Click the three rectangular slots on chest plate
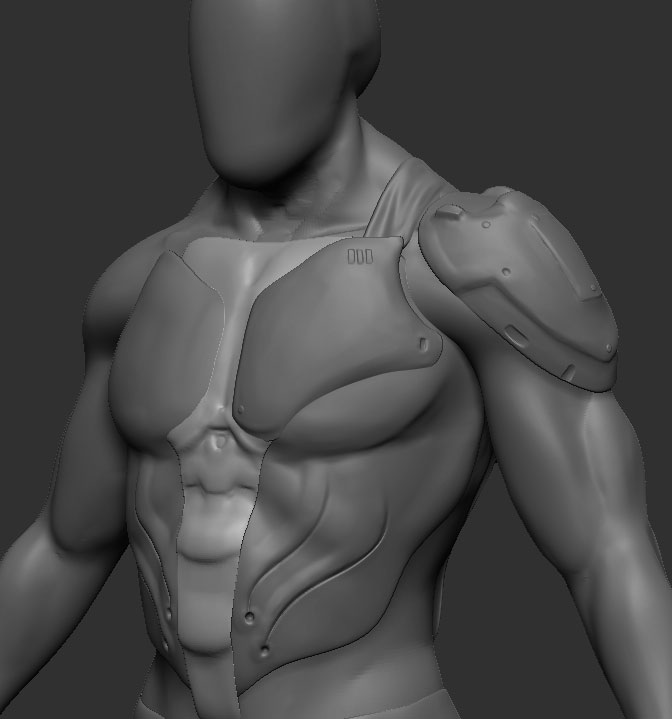Image resolution: width=672 pixels, height=719 pixels. click(360, 257)
